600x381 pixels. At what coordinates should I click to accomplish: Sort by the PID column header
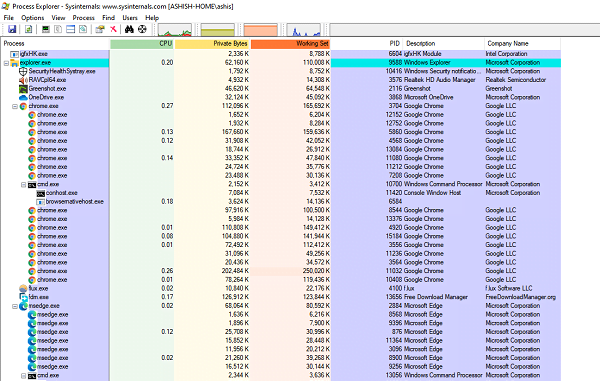(367, 44)
